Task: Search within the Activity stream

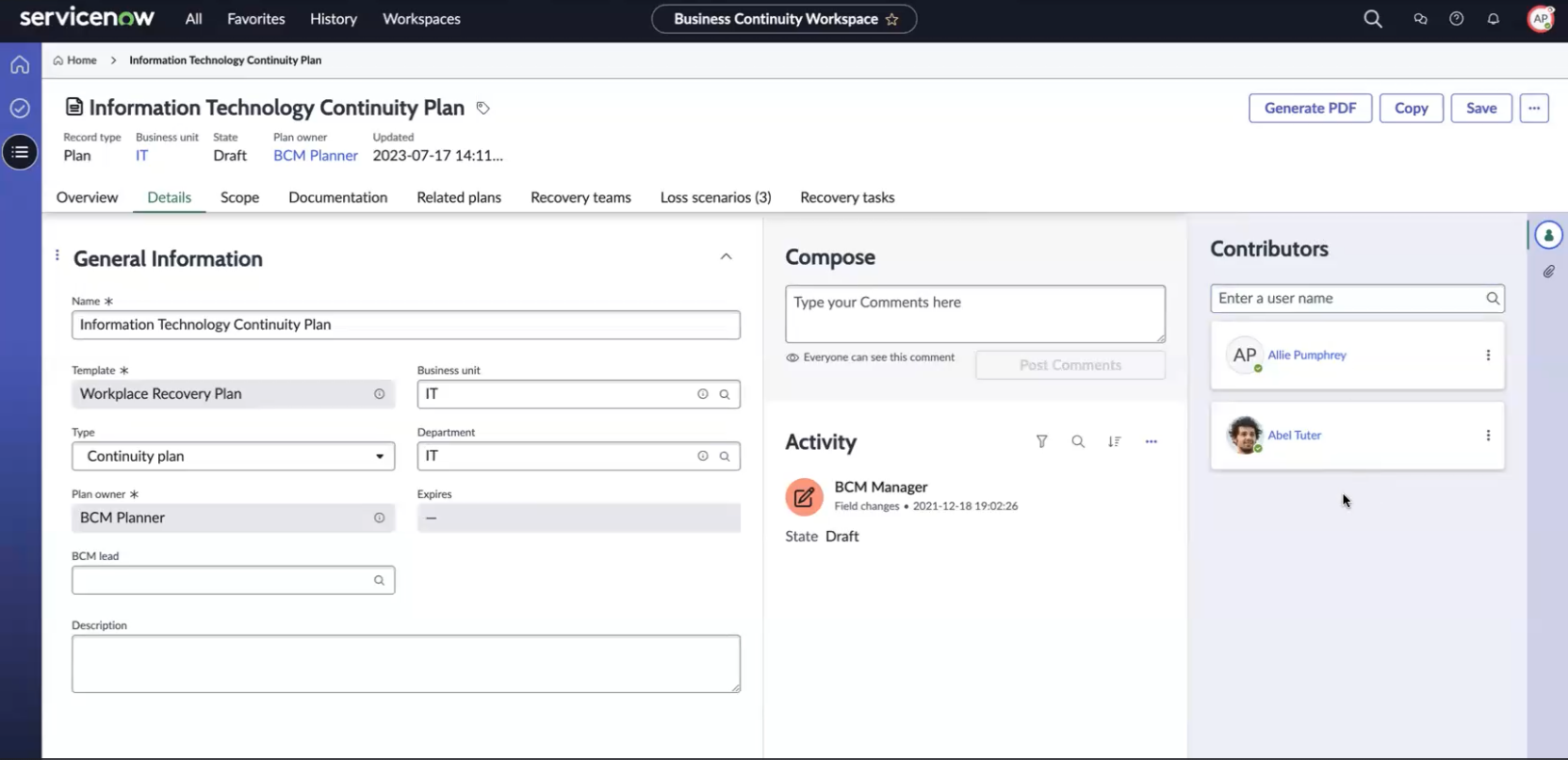Action: coord(1078,441)
